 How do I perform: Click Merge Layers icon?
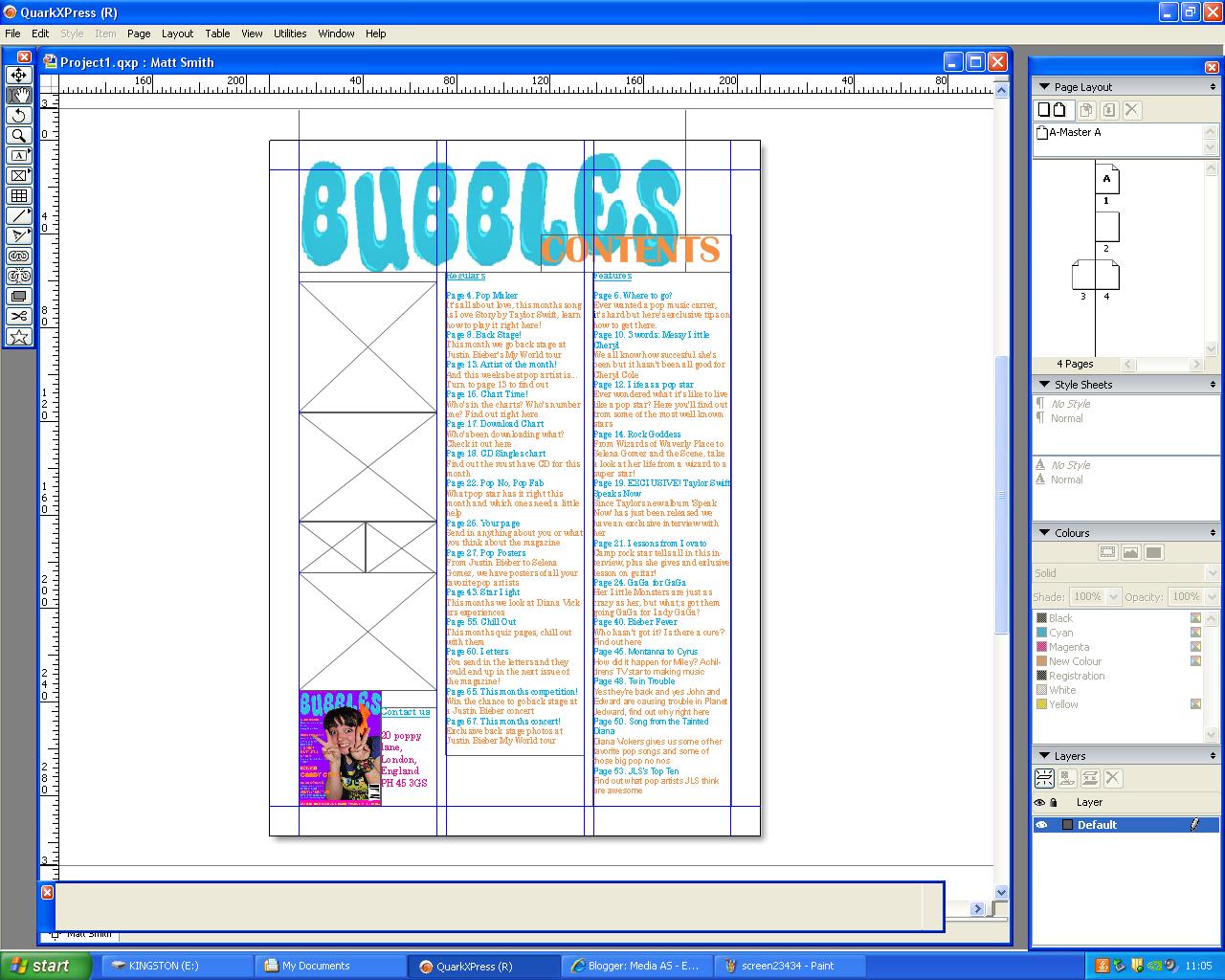click(x=1089, y=778)
